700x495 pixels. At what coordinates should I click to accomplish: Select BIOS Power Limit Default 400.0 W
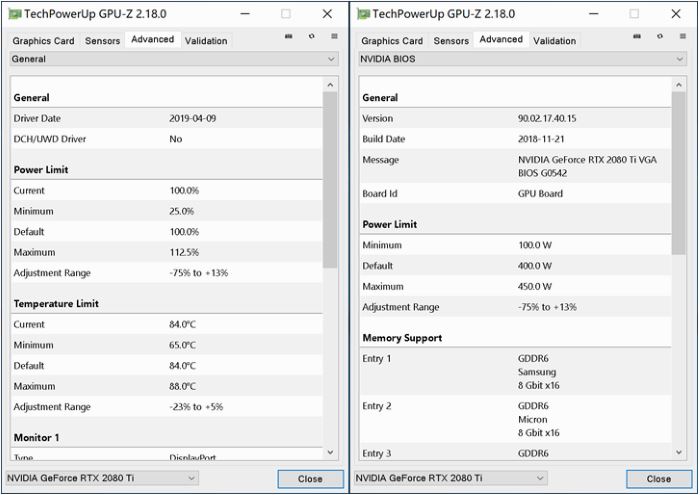(535, 266)
